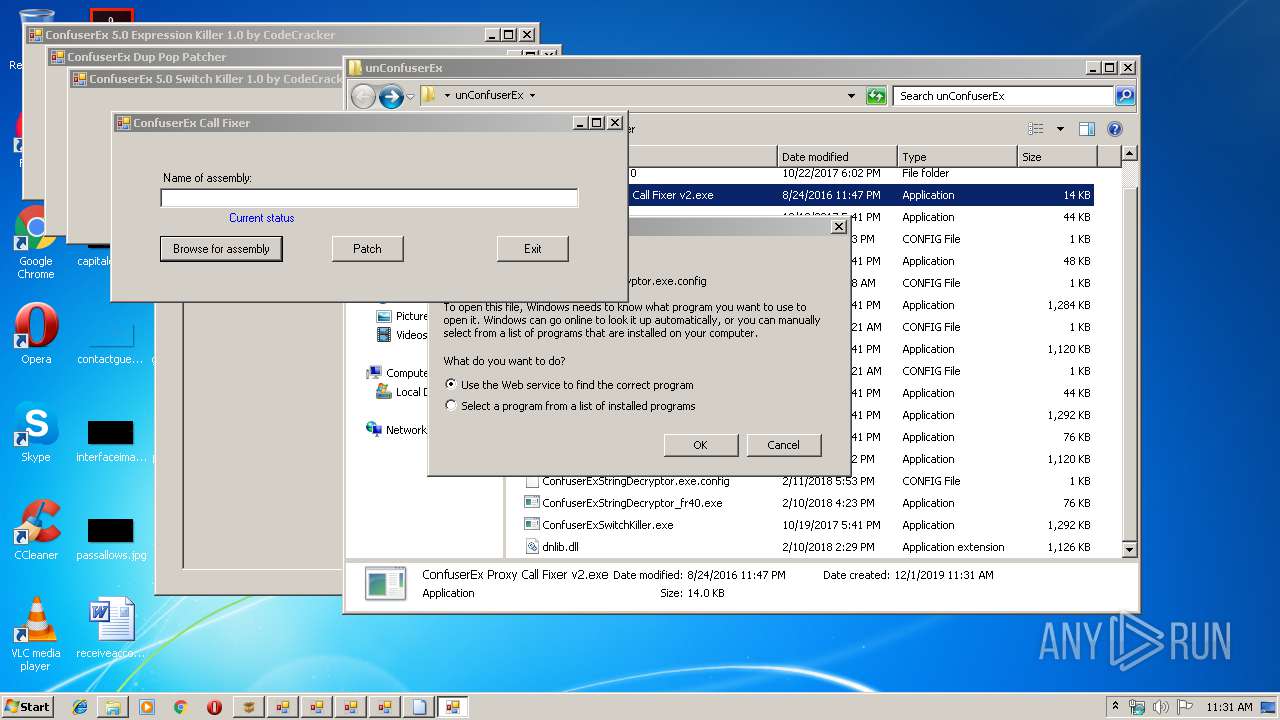1280x720 pixels.
Task: Open Explorer help question-mark icon
Action: (1115, 129)
